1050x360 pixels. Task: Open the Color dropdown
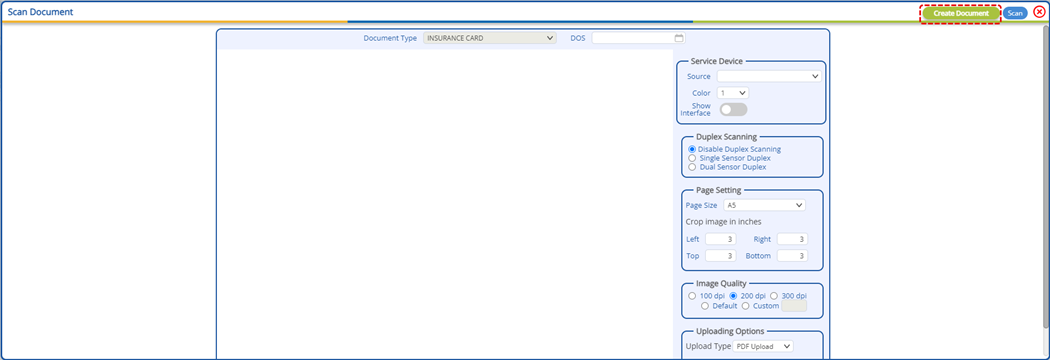coord(733,93)
